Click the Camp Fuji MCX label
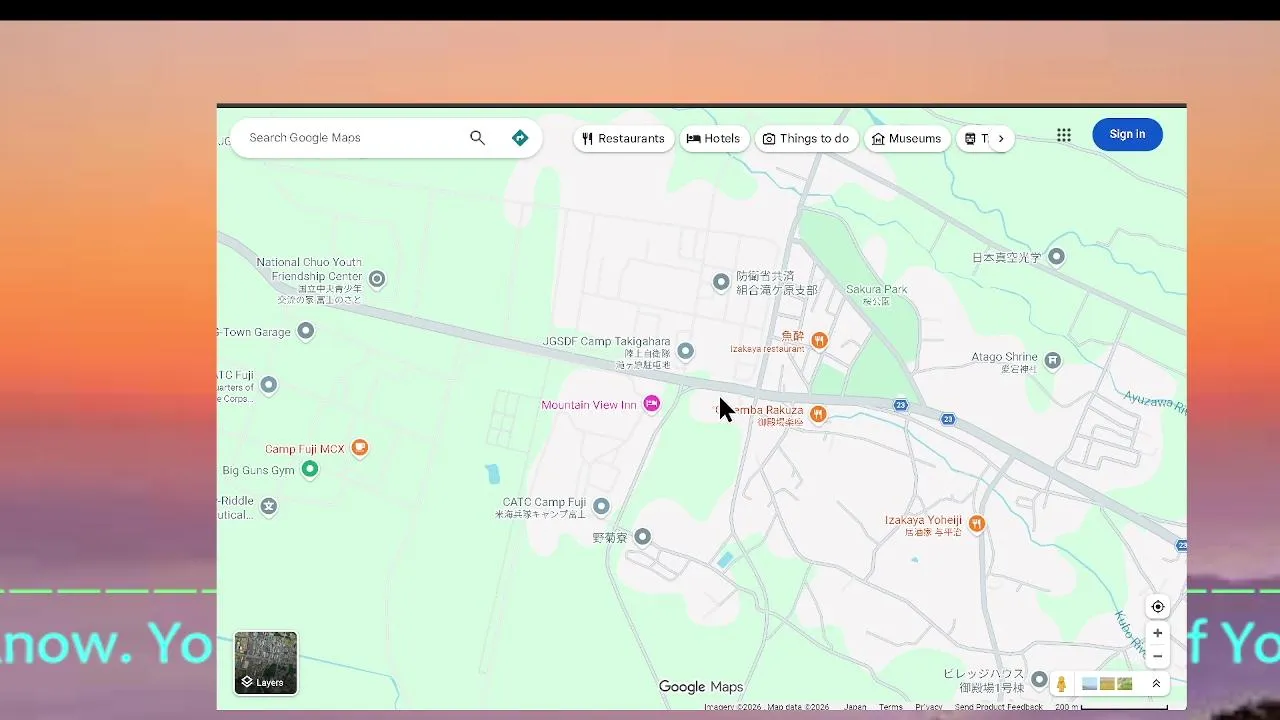 (x=304, y=449)
